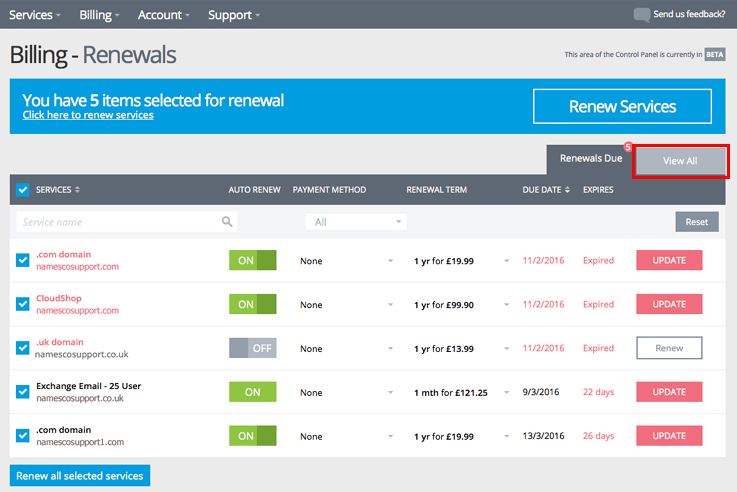Screen dimensions: 737x492
Task: Uncheck the .uk domain checkbox
Action: coord(23,348)
